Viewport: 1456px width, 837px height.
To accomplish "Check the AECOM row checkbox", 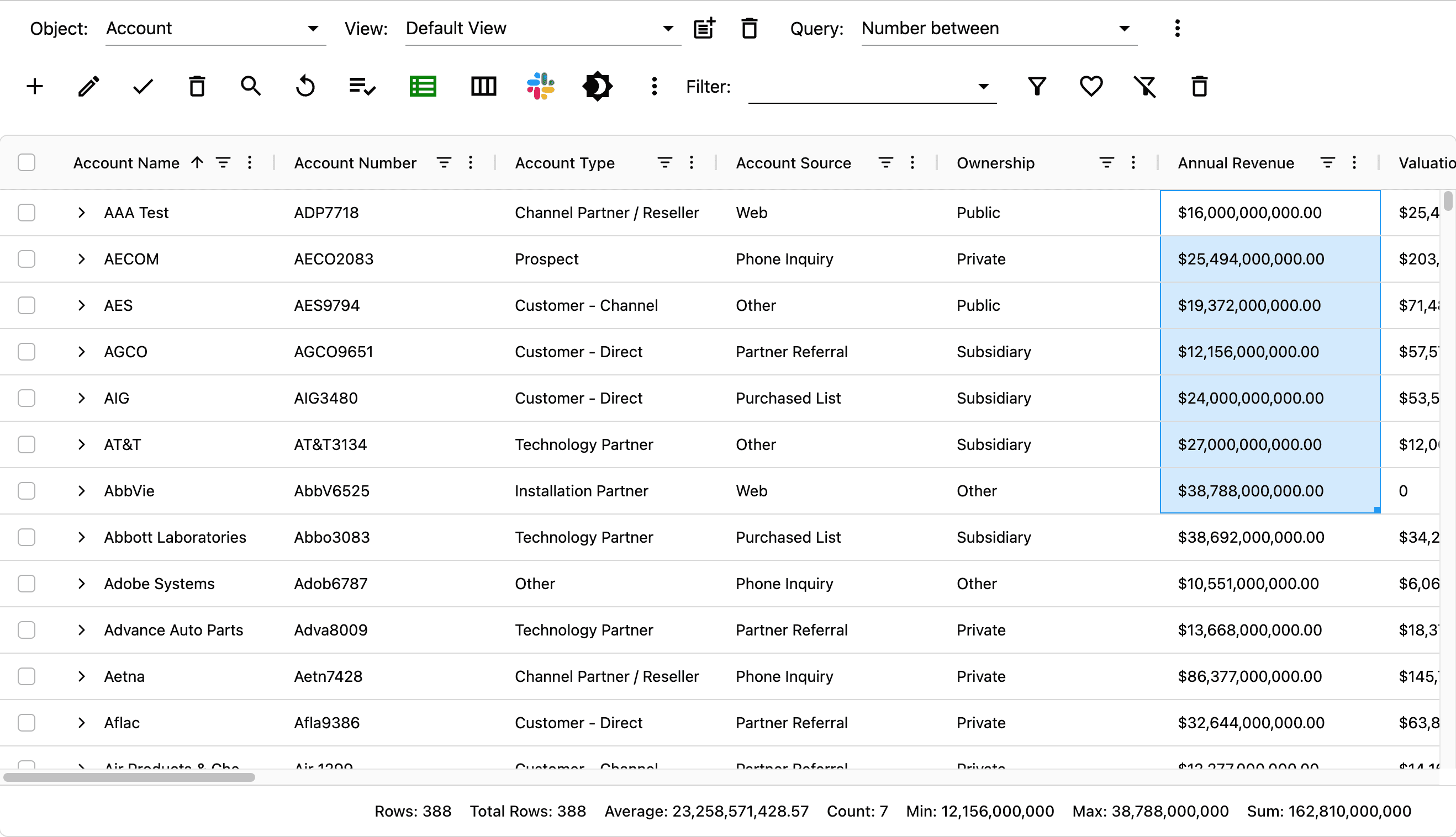I will 27,259.
